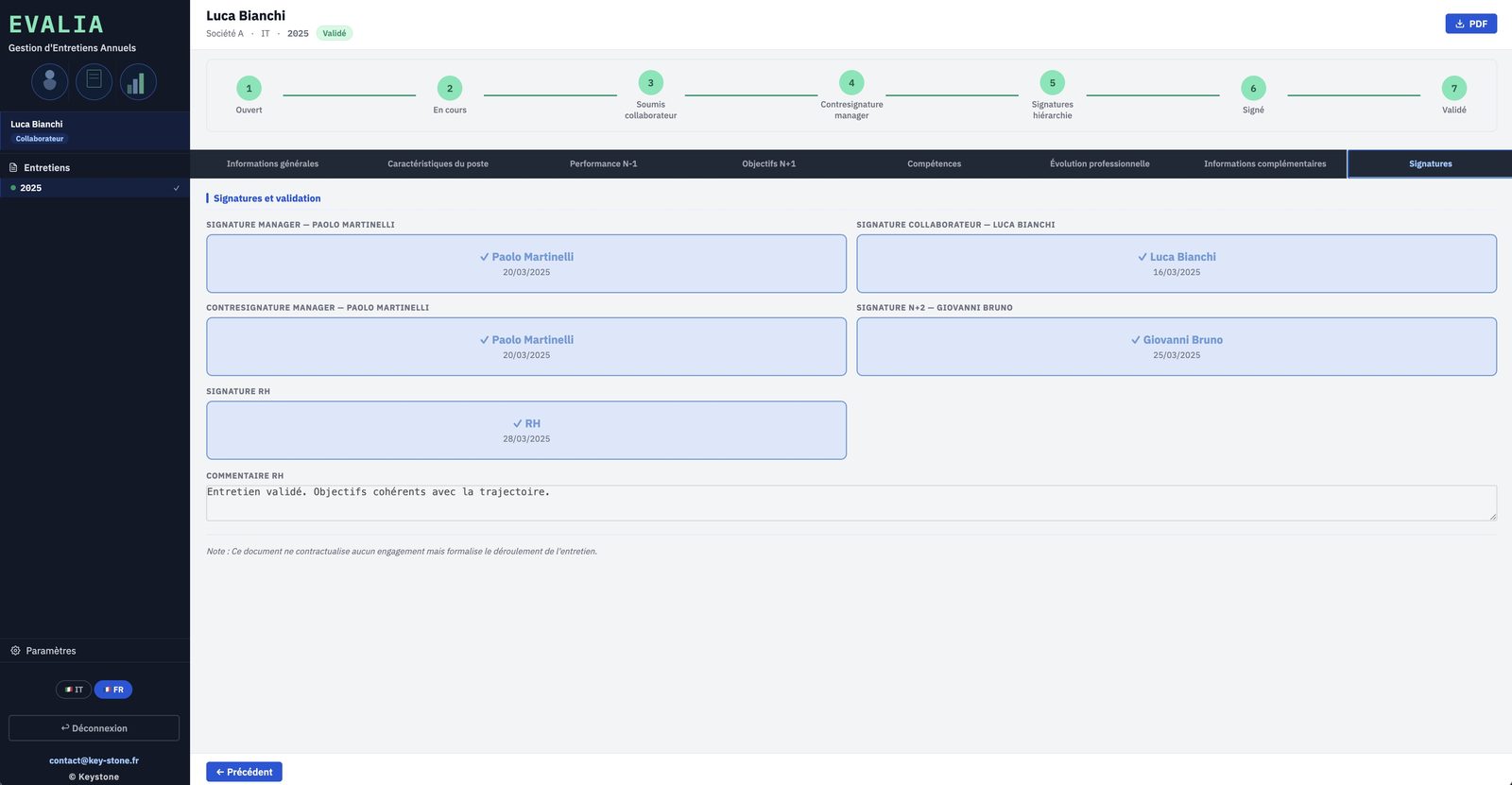The height and width of the screenshot is (785, 1512).
Task: Open the document list icon in sidebar
Action: click(x=94, y=82)
